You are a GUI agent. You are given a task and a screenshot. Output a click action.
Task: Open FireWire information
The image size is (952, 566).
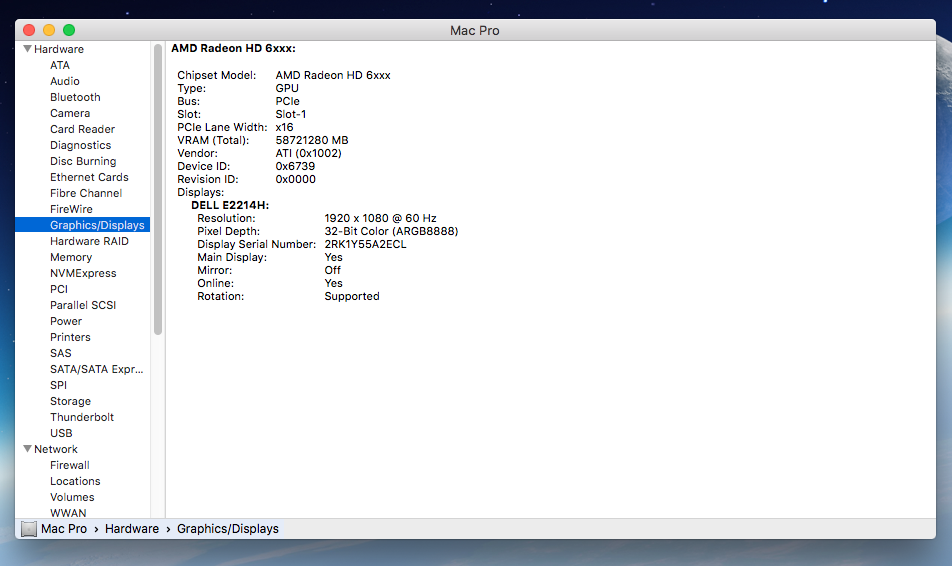[72, 209]
